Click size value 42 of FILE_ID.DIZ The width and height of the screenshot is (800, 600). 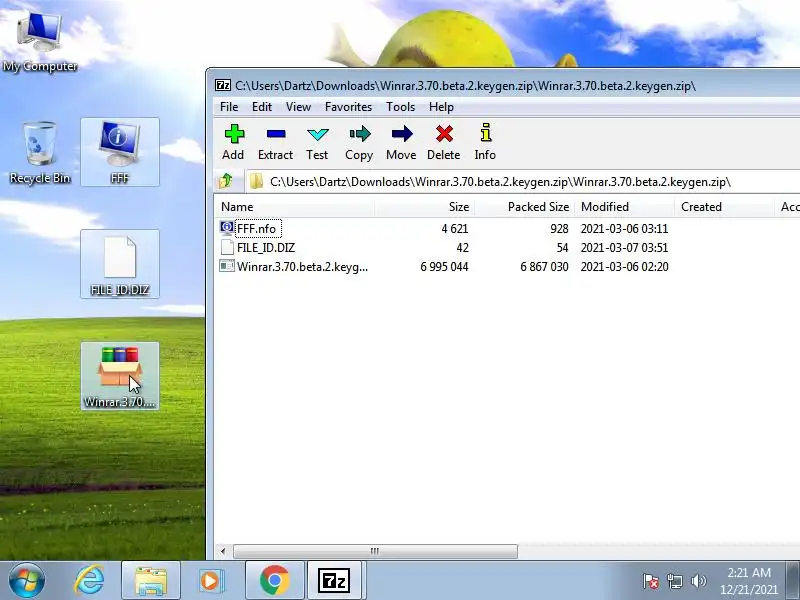pyautogui.click(x=462, y=247)
